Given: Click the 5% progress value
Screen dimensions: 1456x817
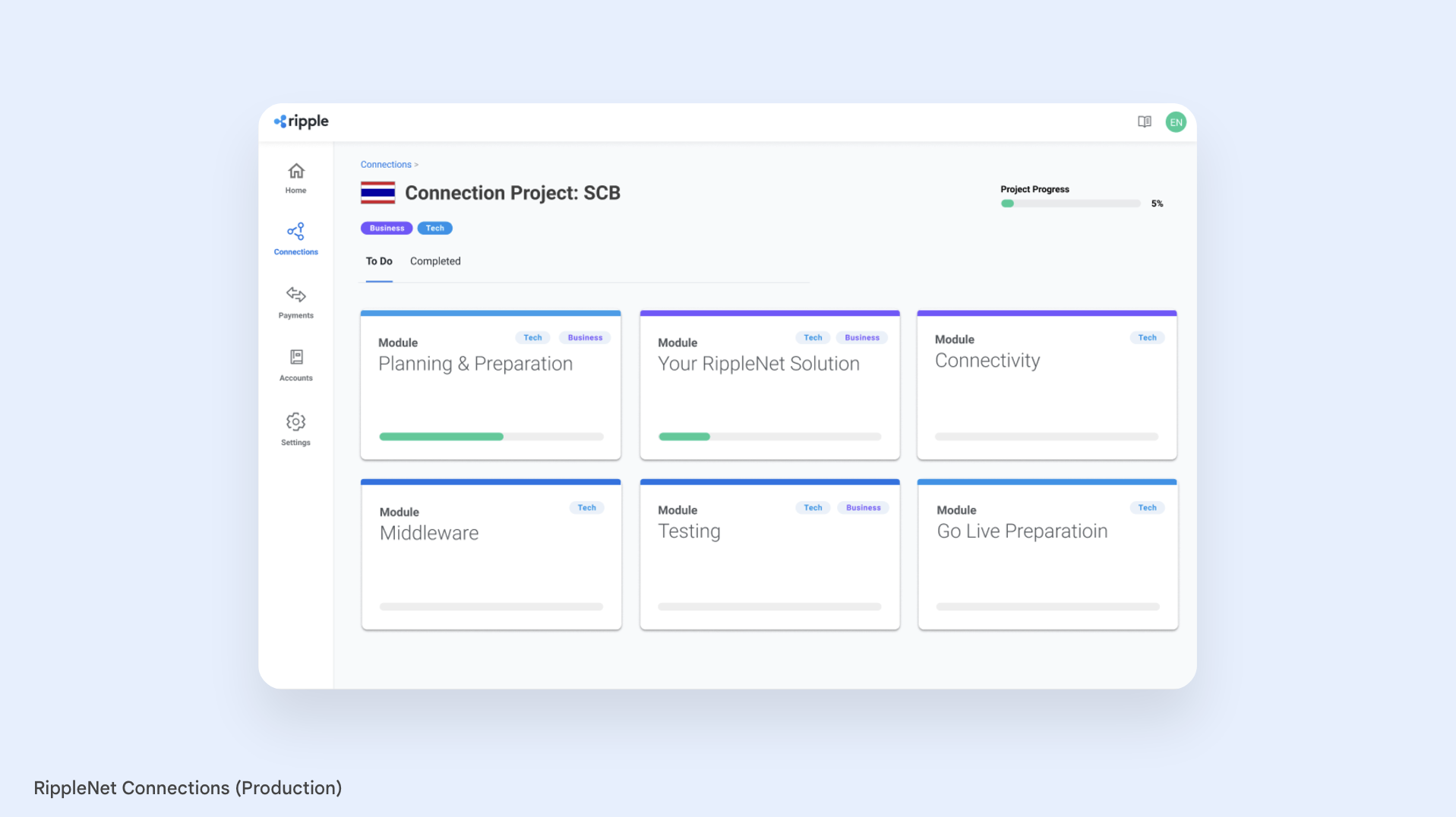Looking at the screenshot, I should click(1157, 203).
